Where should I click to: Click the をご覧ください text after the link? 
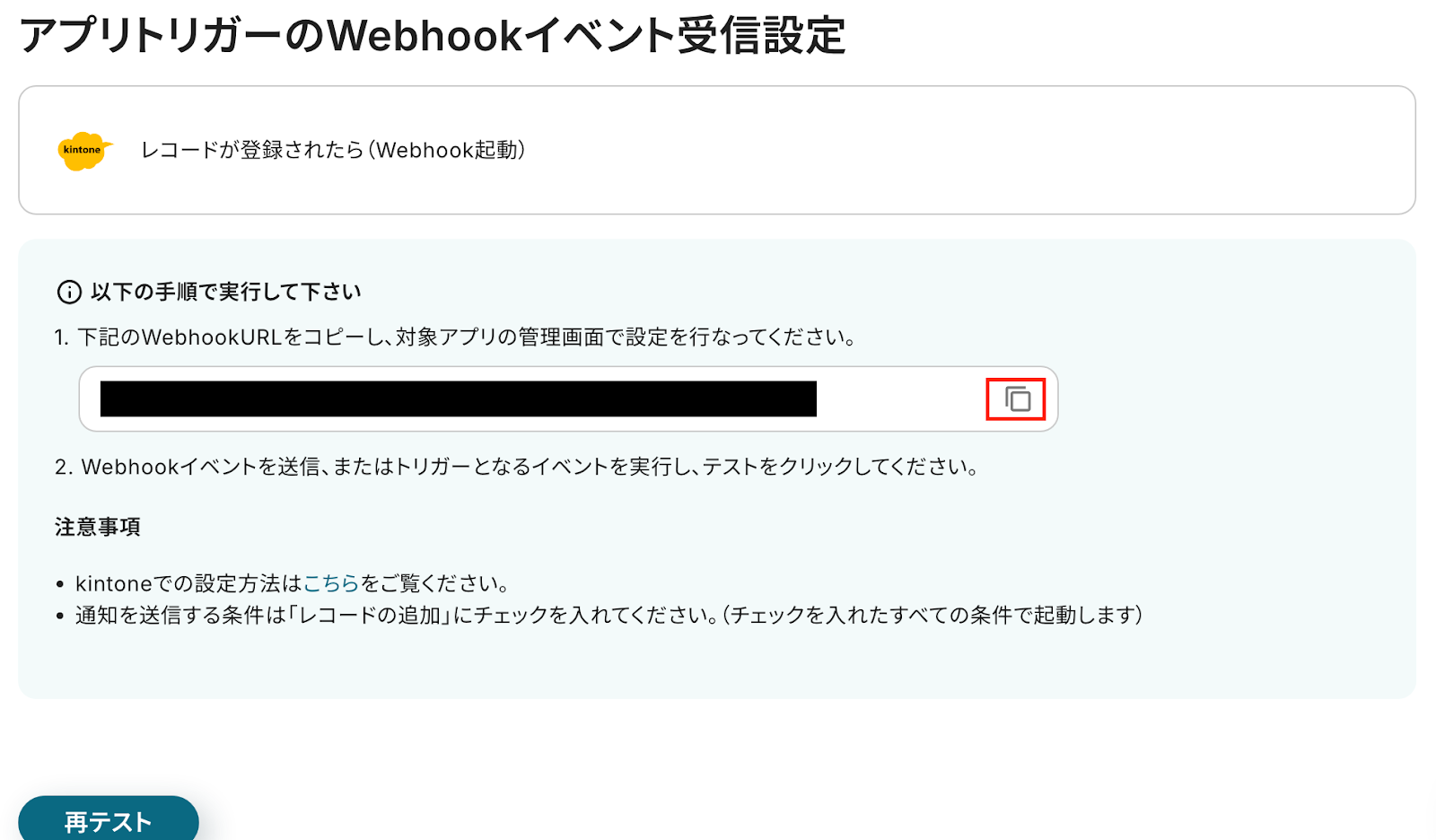point(434,583)
